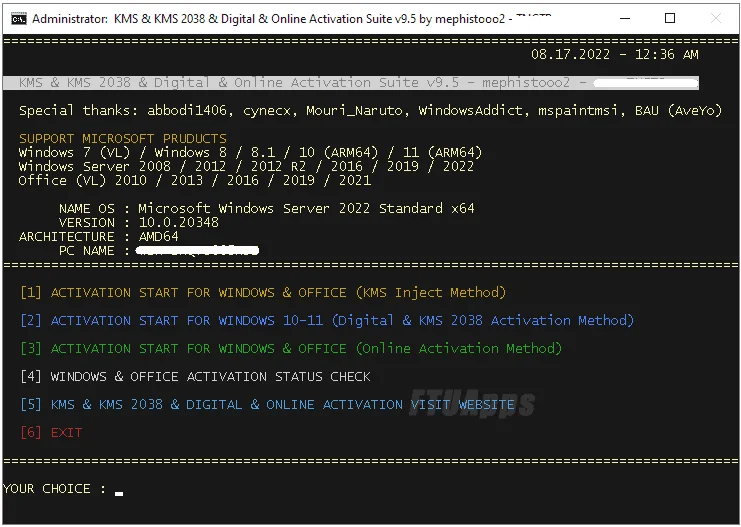Click option [6] EXIT
Image resolution: width=741 pixels, height=527 pixels.
(51, 432)
